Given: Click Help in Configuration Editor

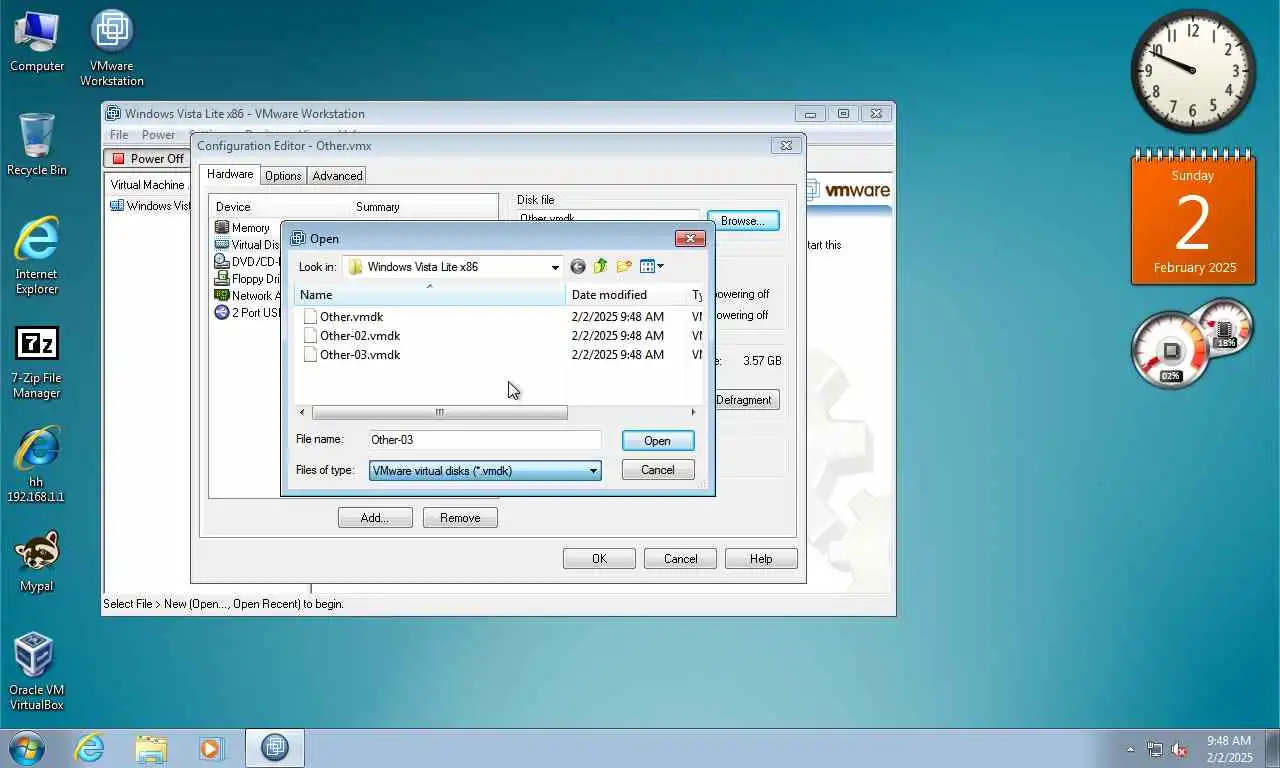Looking at the screenshot, I should tap(761, 559).
